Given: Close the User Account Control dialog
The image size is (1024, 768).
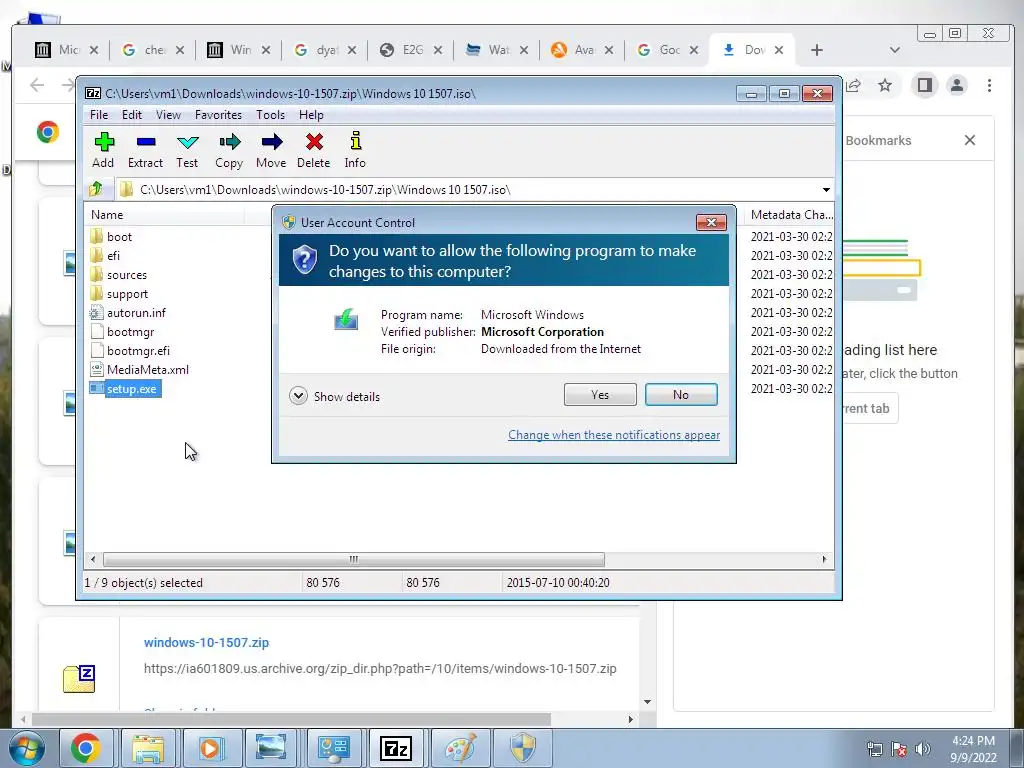Looking at the screenshot, I should [x=711, y=223].
